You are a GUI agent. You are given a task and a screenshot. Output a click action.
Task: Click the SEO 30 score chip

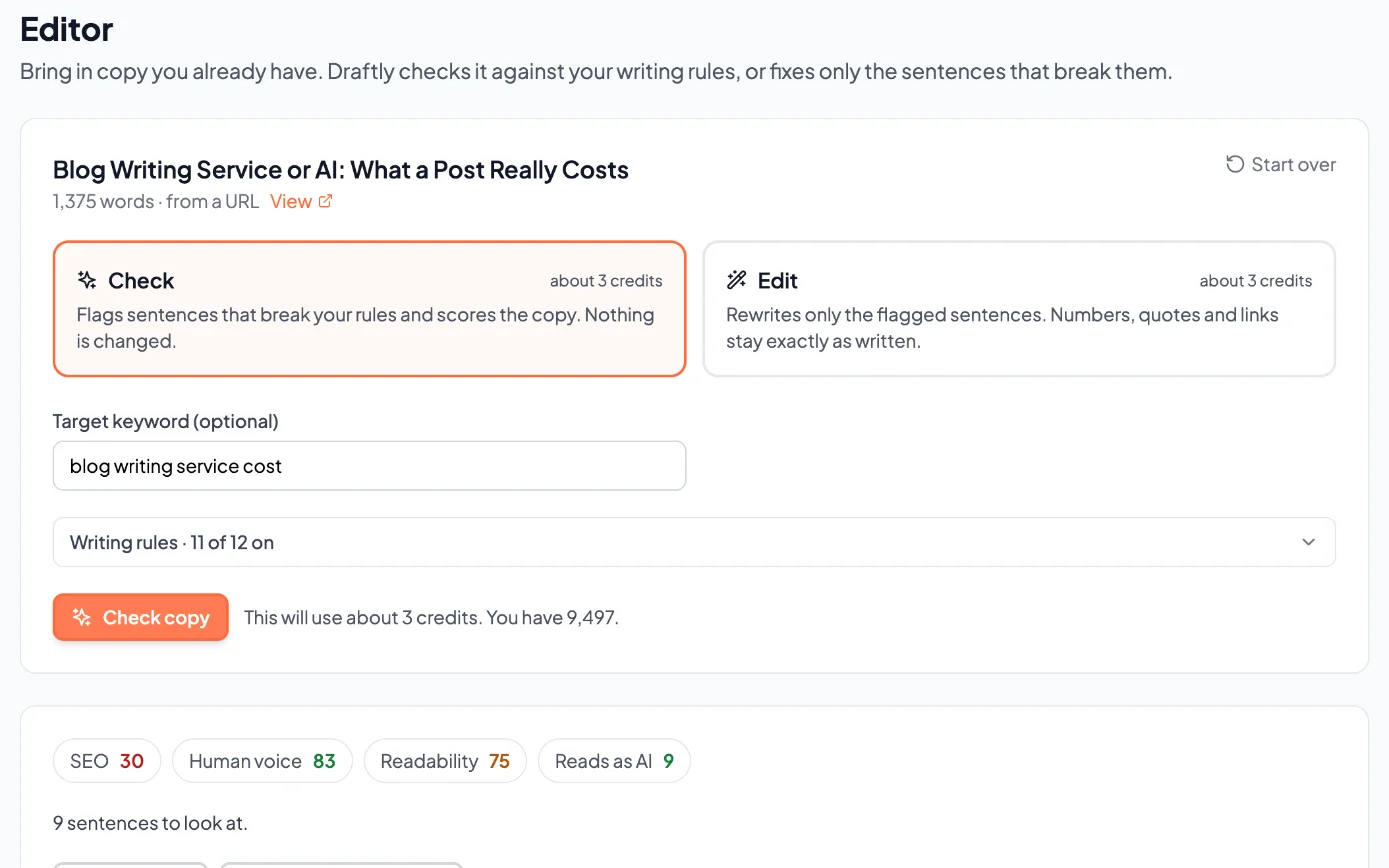107,761
